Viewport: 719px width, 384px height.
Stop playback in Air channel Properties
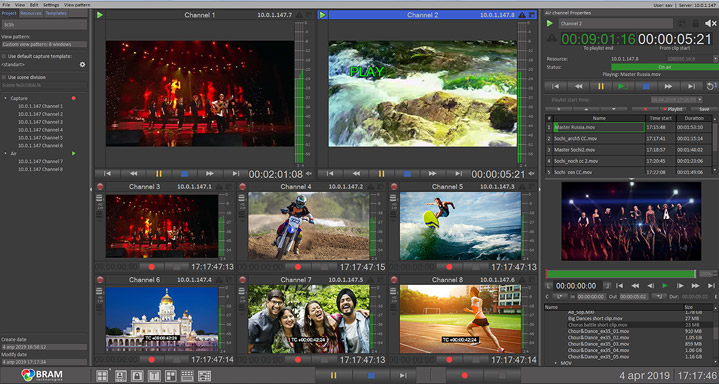coord(646,86)
